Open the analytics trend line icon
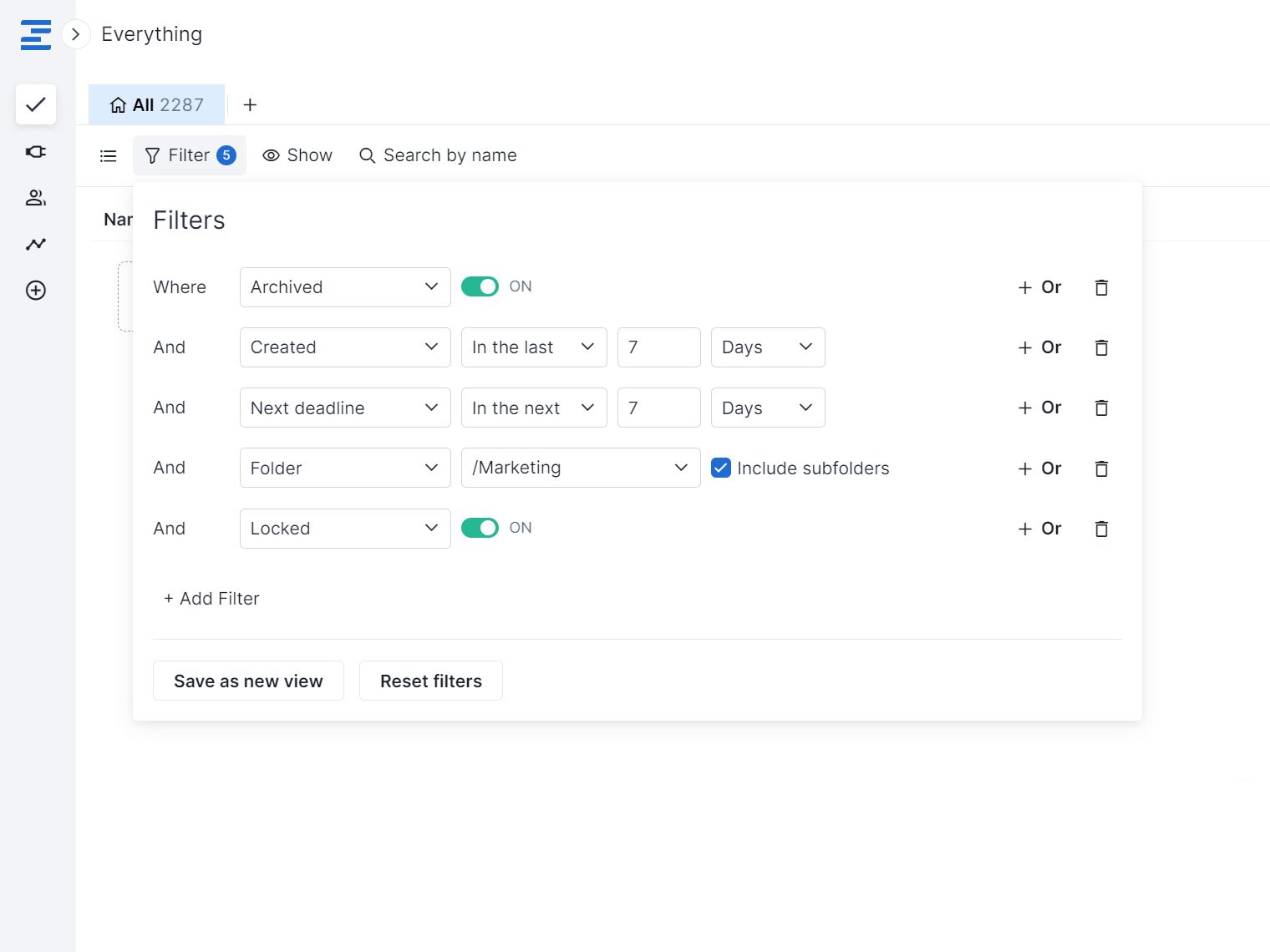Image resolution: width=1270 pixels, height=952 pixels. [x=36, y=244]
